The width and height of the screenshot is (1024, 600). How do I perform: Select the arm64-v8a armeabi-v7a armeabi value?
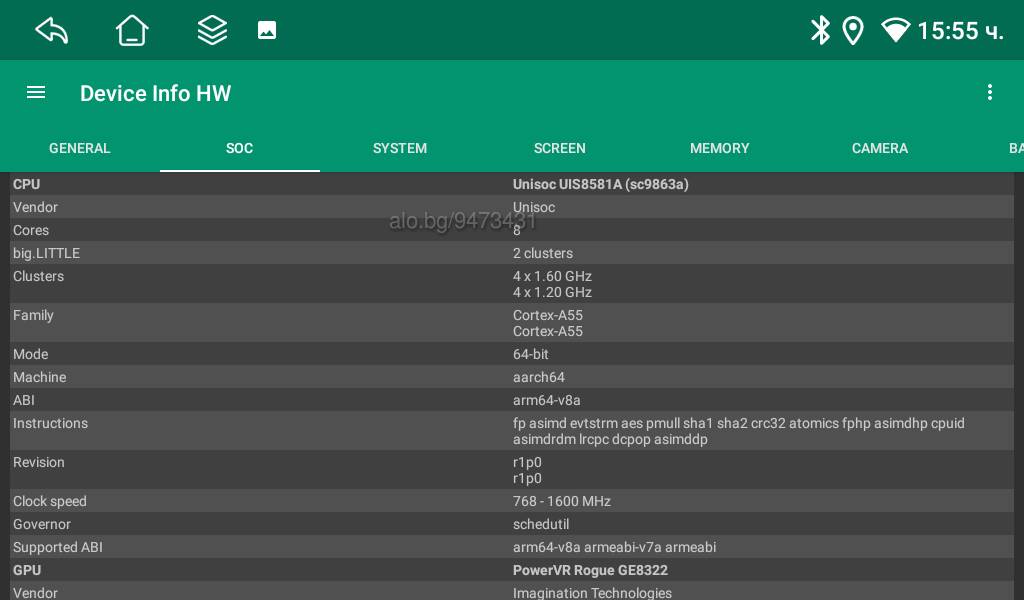615,547
